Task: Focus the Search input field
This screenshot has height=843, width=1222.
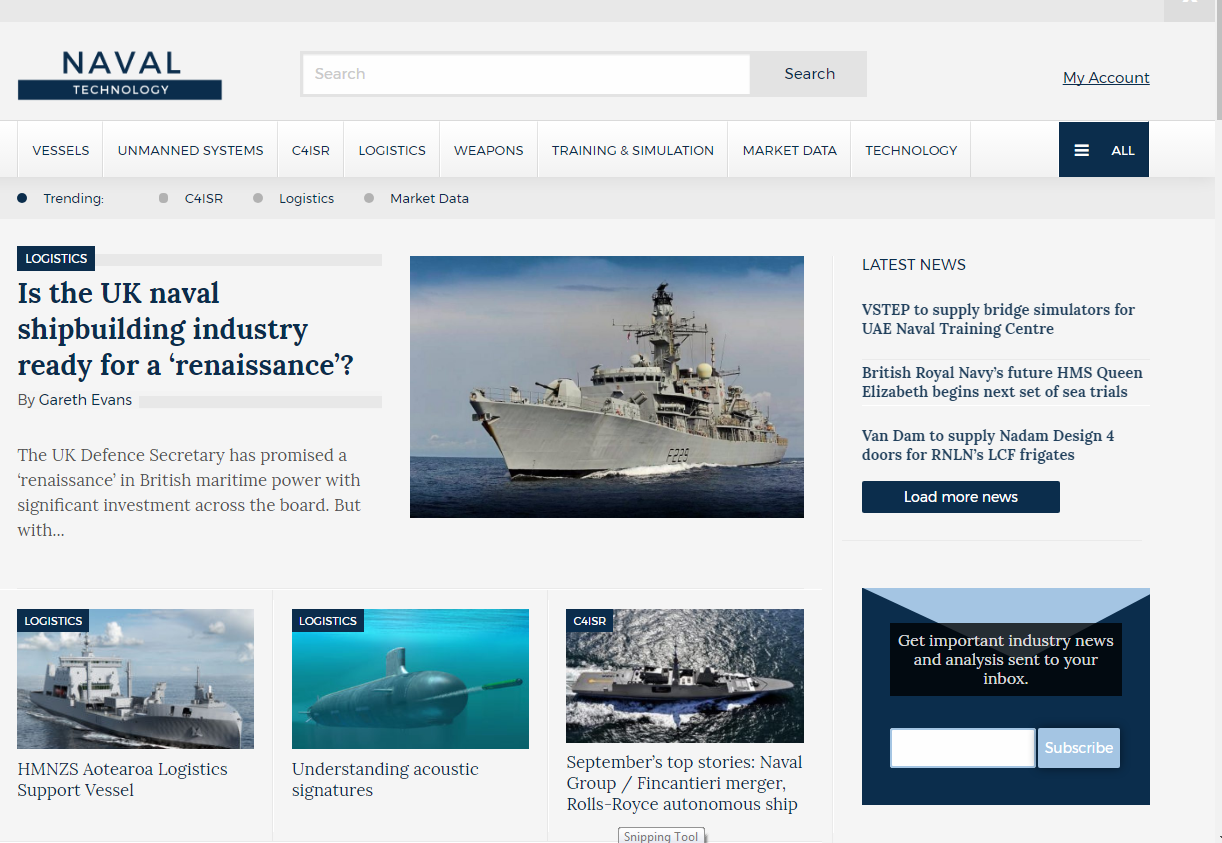Action: (x=526, y=74)
